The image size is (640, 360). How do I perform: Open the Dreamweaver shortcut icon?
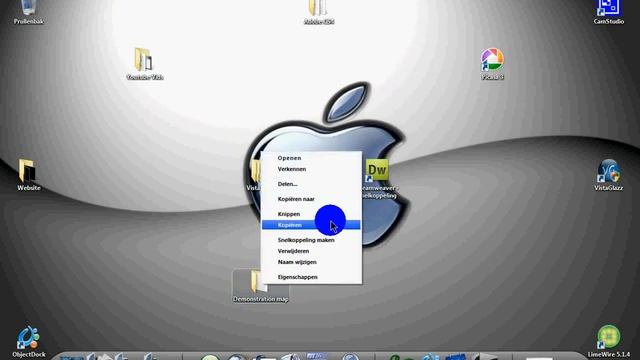pos(378,170)
